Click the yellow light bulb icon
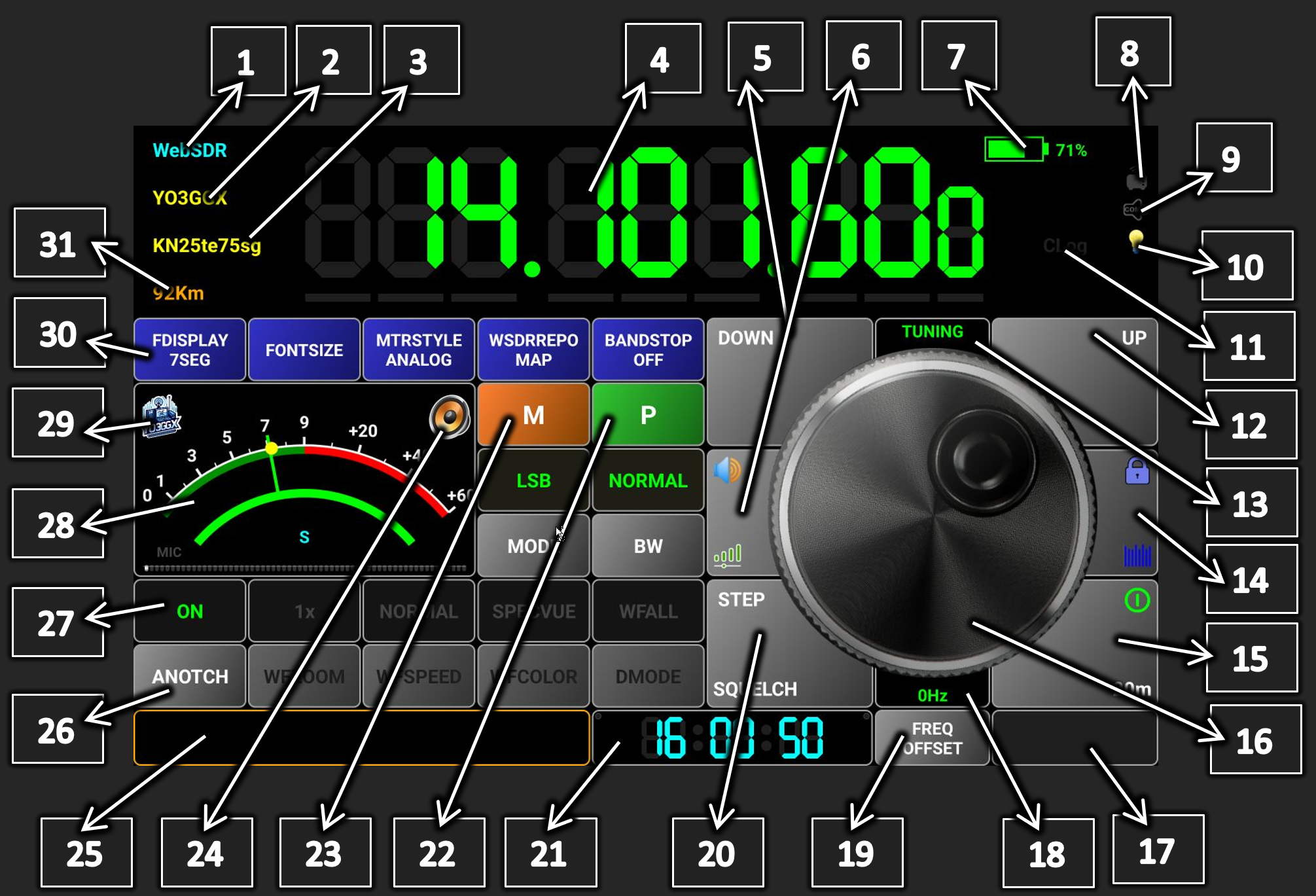Image resolution: width=1316 pixels, height=896 pixels. 1135,240
